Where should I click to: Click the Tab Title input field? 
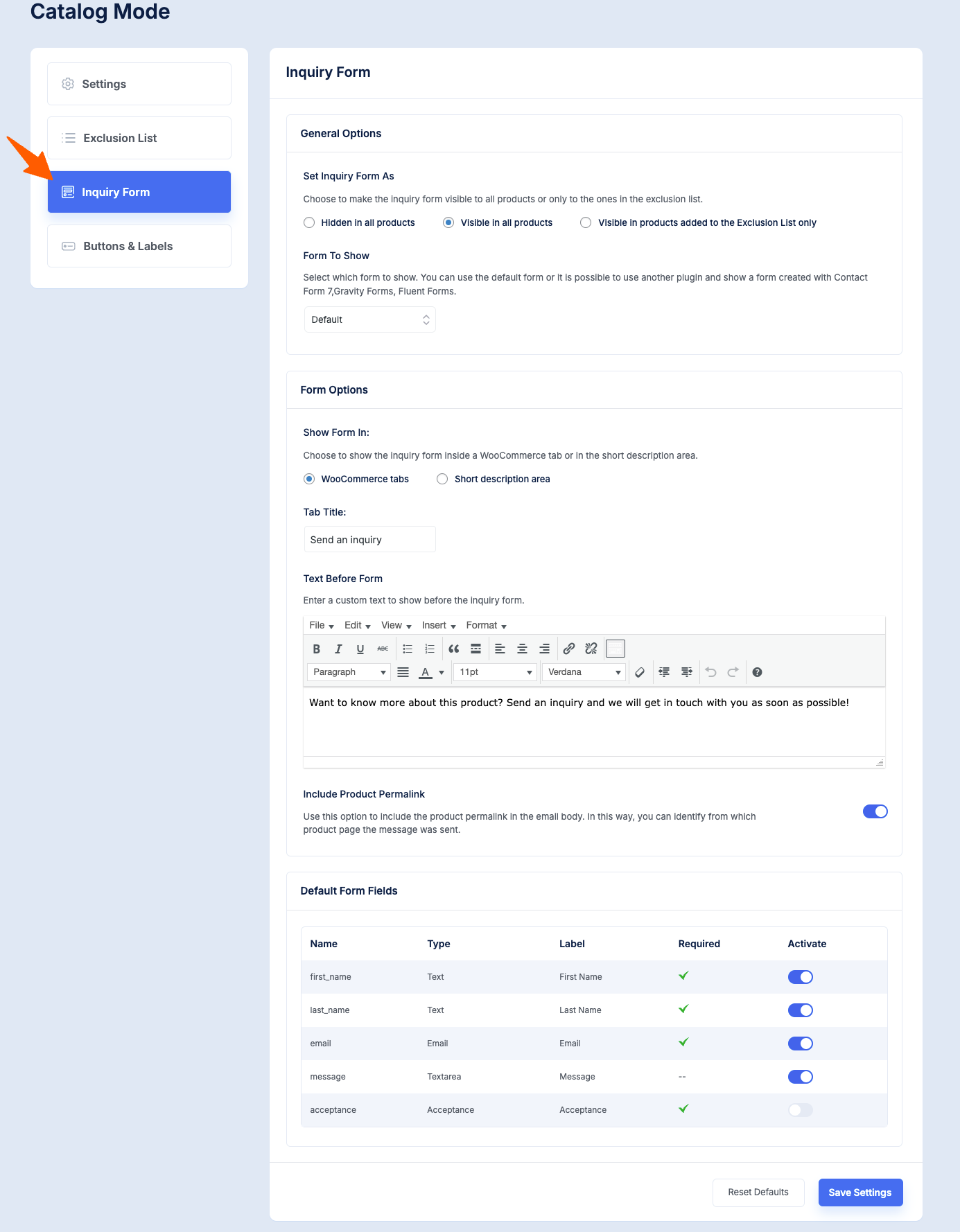point(369,540)
